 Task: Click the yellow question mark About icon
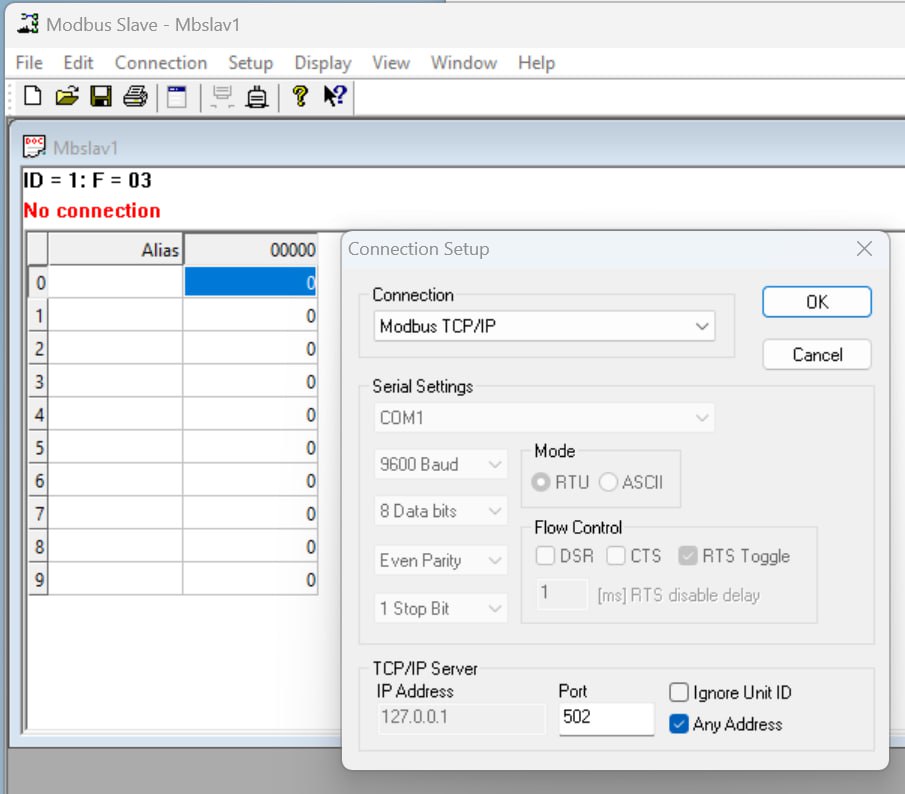pyautogui.click(x=300, y=96)
